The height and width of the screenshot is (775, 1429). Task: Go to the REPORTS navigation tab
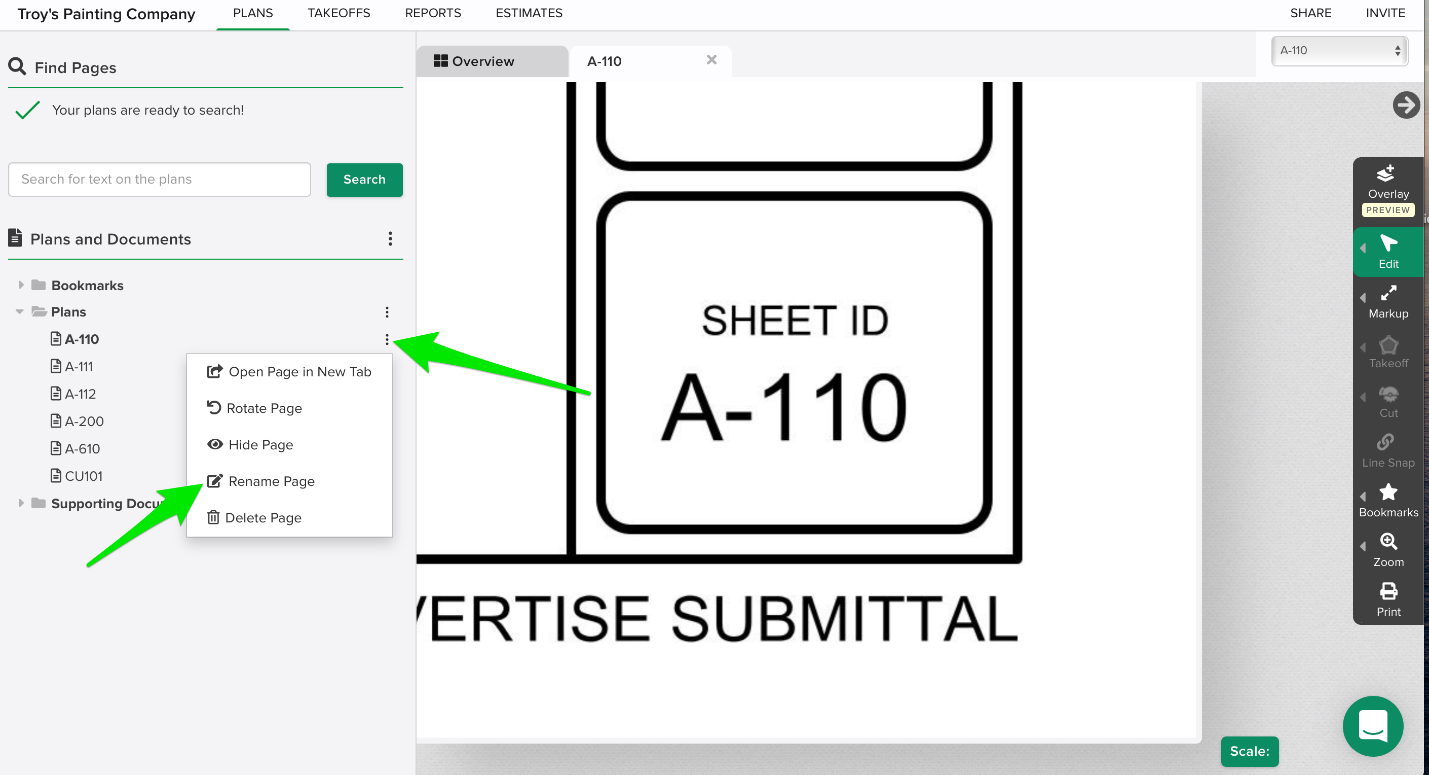(433, 13)
